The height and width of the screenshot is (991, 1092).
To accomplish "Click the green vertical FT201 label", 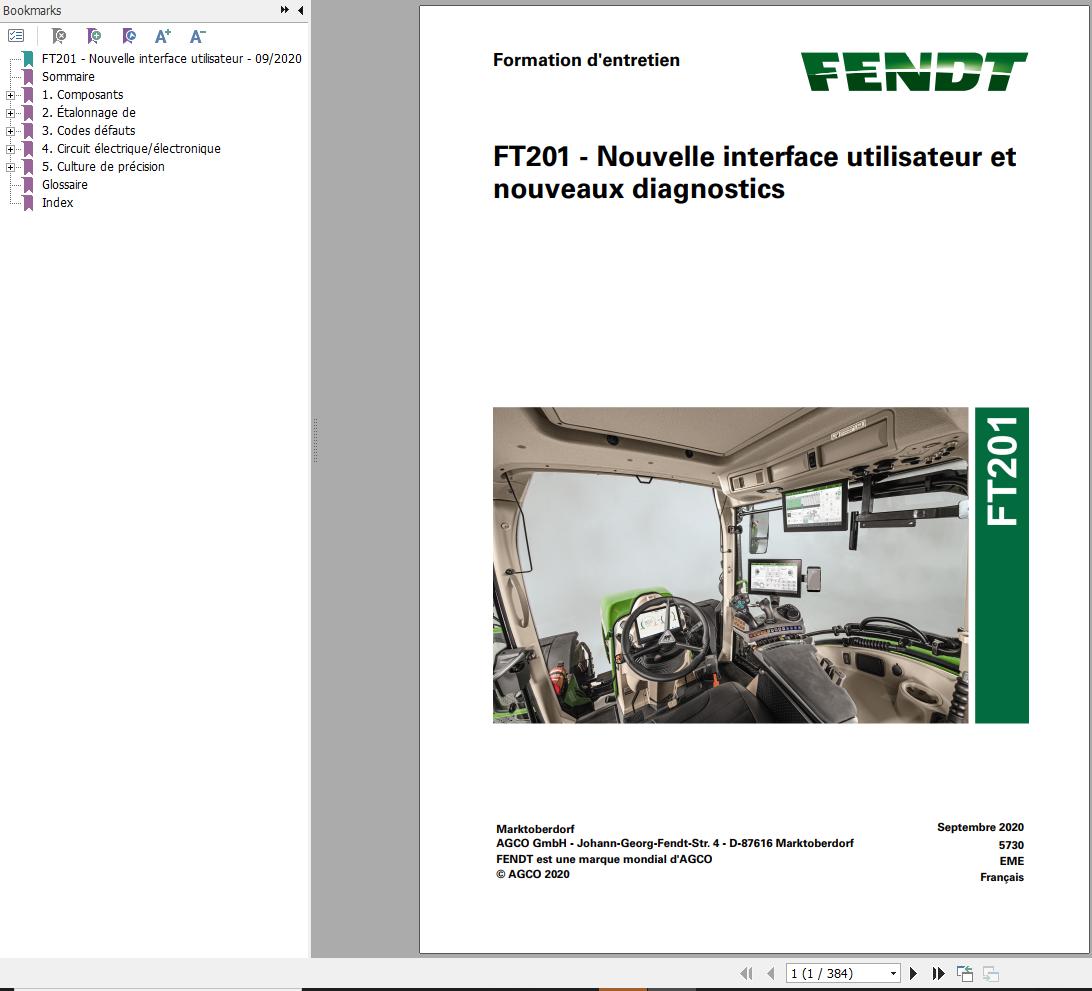I will click(x=1001, y=565).
